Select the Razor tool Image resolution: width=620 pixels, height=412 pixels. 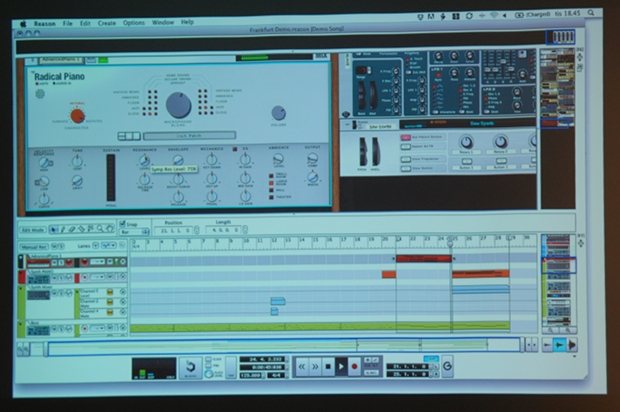click(x=81, y=229)
